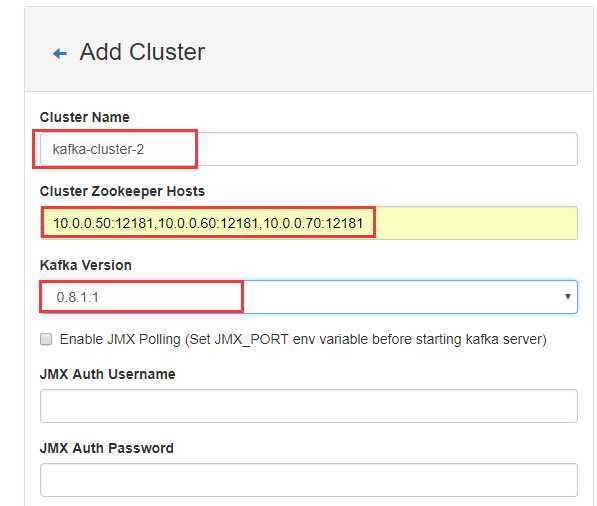Go back using the blue arrow icon
The image size is (597, 506).
[x=60, y=53]
